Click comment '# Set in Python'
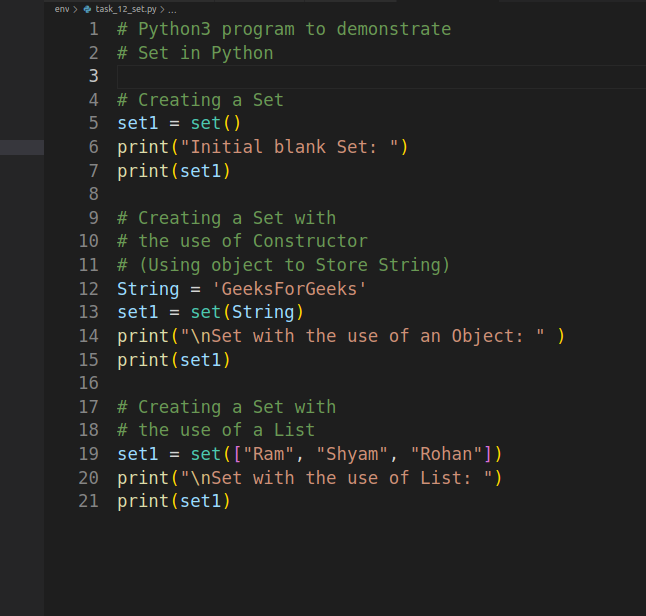This screenshot has height=616, width=646. coord(195,53)
